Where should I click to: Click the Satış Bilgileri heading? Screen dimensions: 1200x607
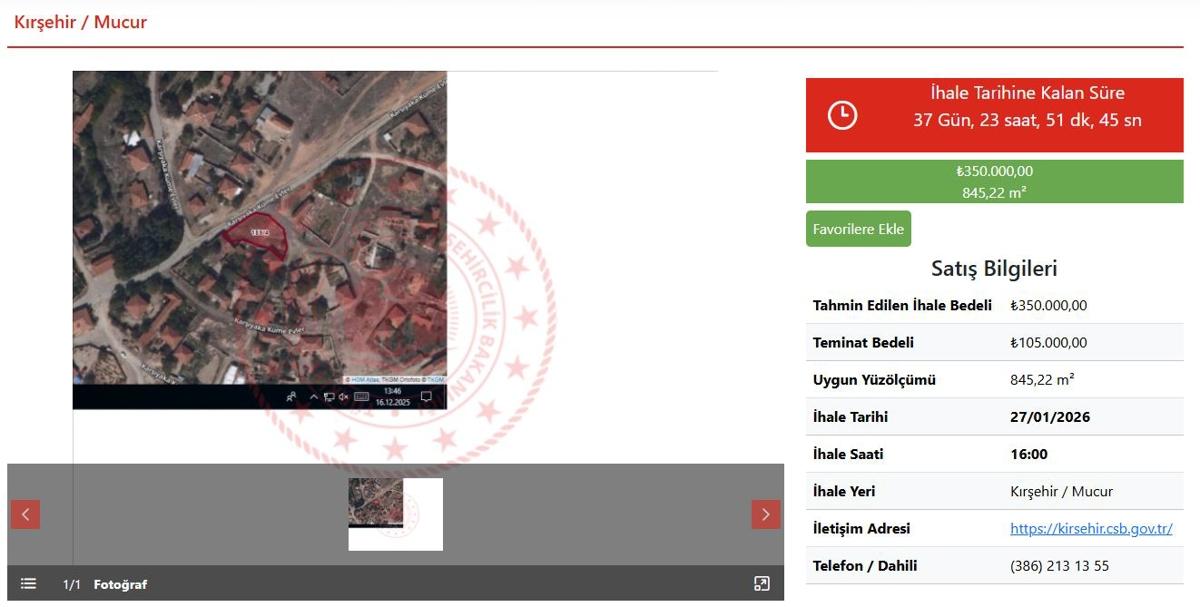coord(994,268)
